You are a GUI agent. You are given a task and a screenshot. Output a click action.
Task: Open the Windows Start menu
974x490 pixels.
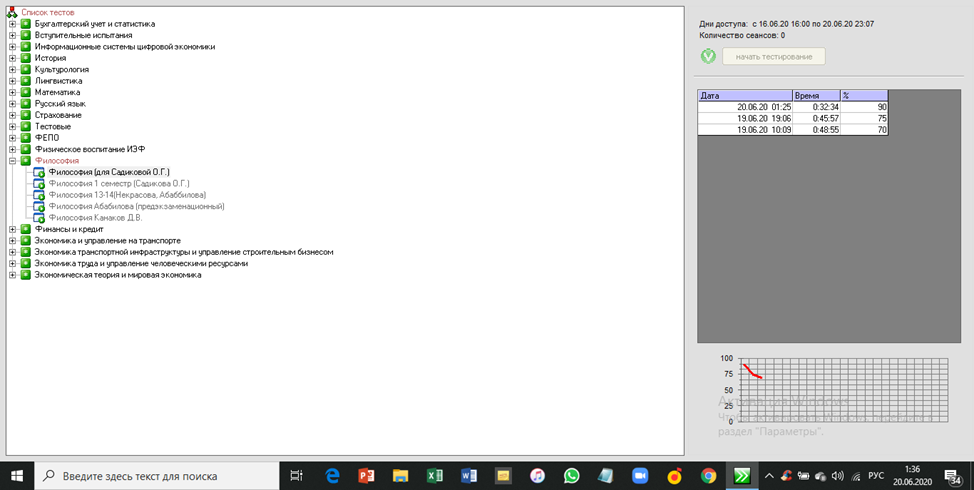point(17,476)
